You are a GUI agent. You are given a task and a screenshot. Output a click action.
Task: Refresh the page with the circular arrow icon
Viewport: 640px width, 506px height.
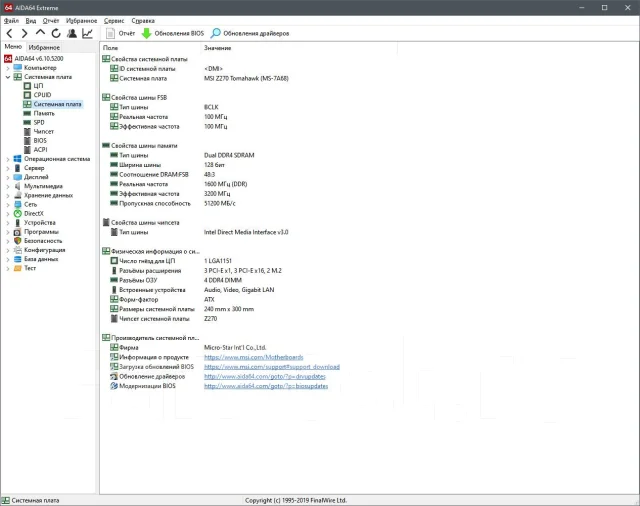pyautogui.click(x=56, y=33)
